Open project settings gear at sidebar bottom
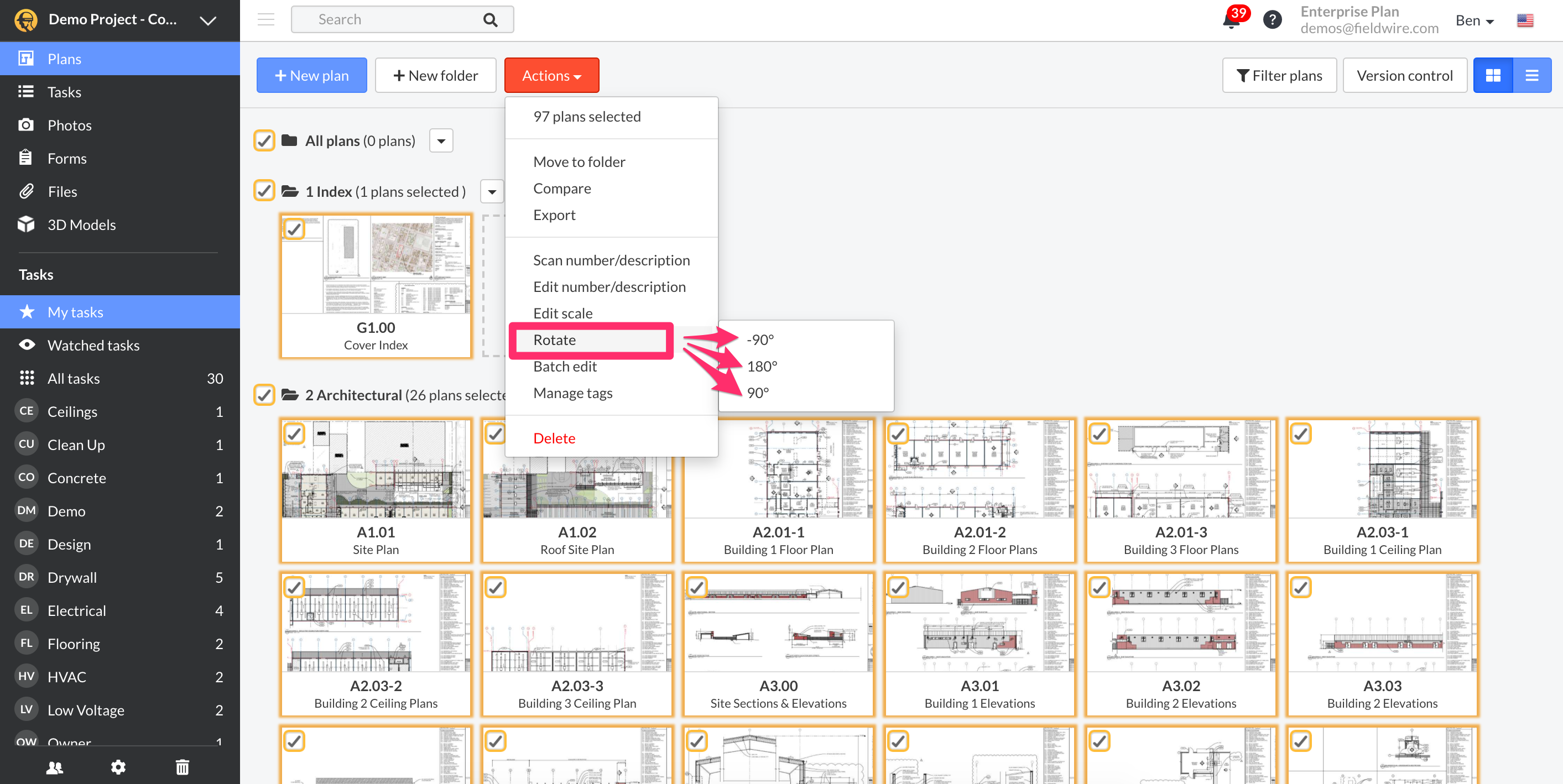 click(118, 766)
